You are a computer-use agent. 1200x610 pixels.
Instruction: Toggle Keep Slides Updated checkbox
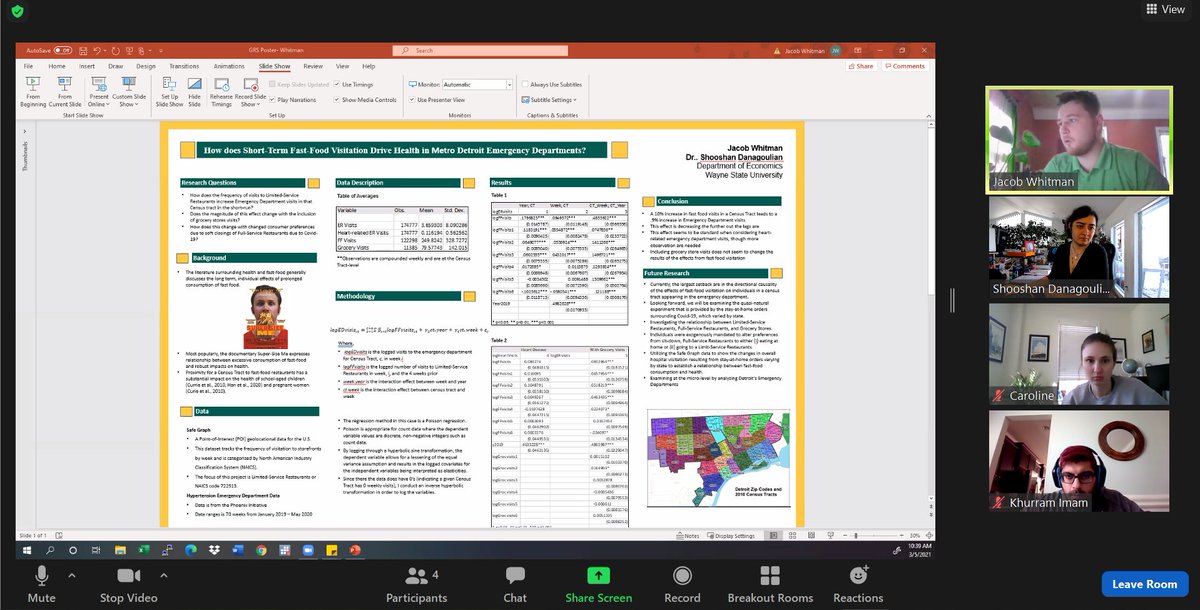pos(272,85)
